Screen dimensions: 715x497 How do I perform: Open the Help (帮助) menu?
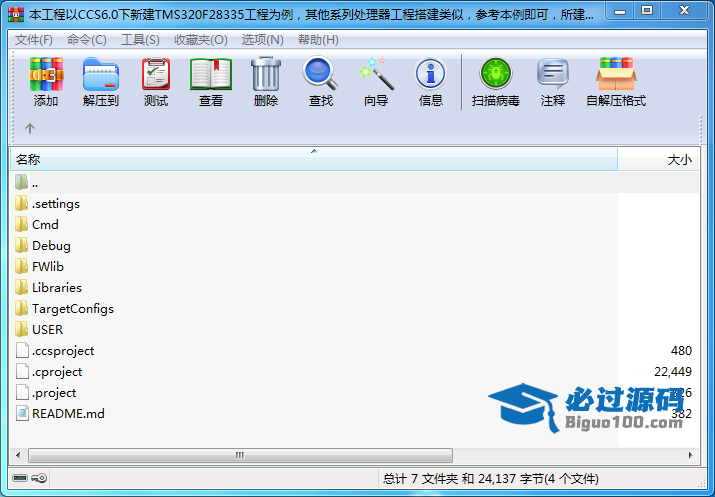[318, 40]
